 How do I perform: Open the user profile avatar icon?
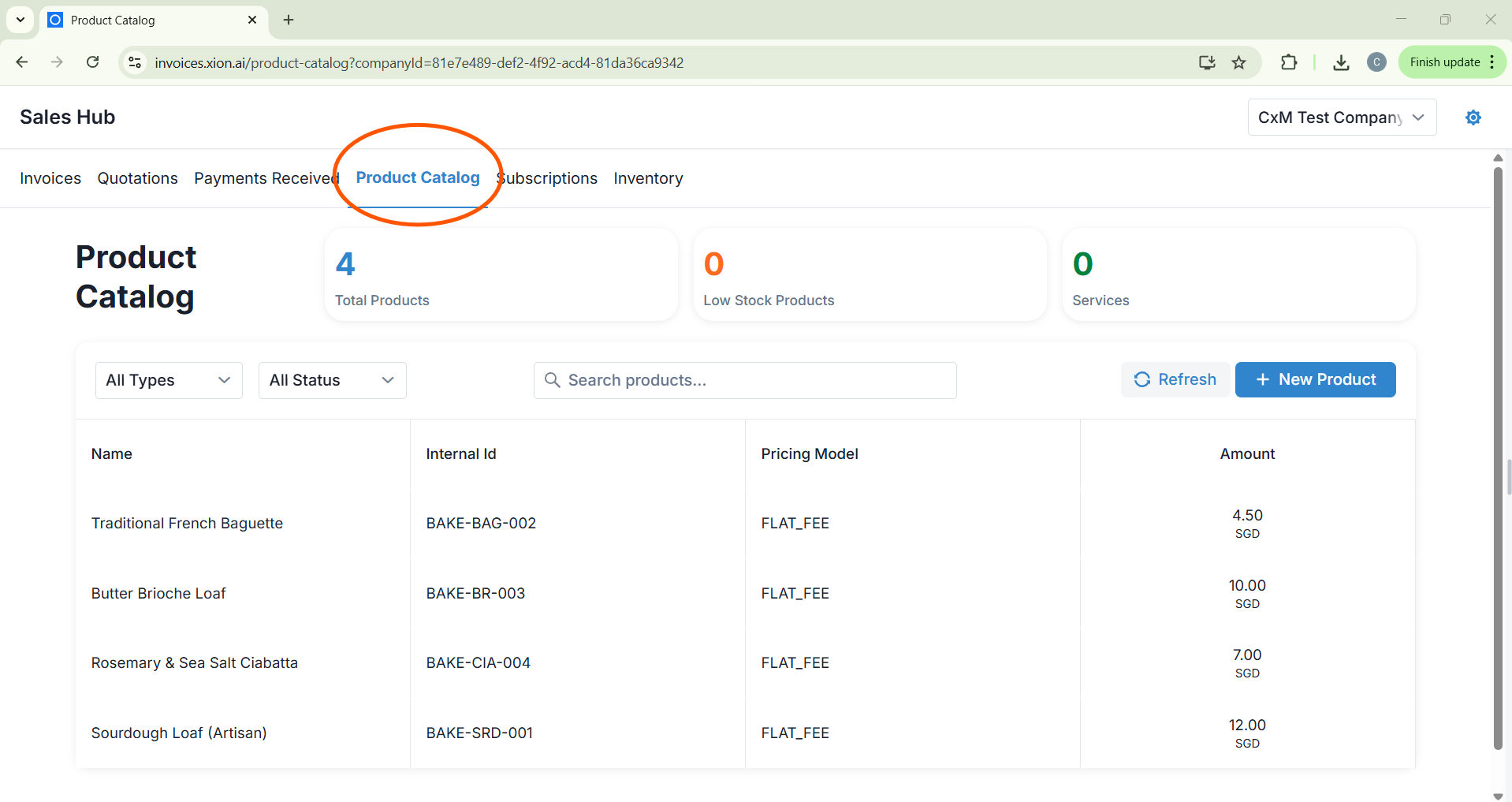(x=1376, y=62)
